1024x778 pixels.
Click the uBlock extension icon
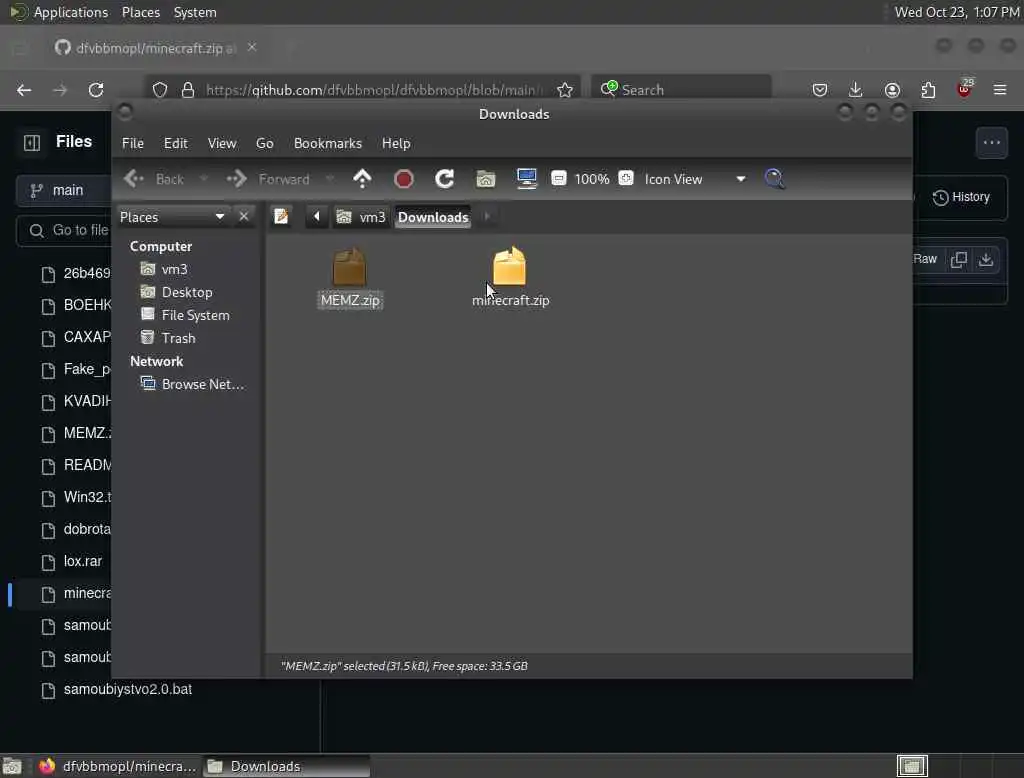pyautogui.click(x=964, y=89)
